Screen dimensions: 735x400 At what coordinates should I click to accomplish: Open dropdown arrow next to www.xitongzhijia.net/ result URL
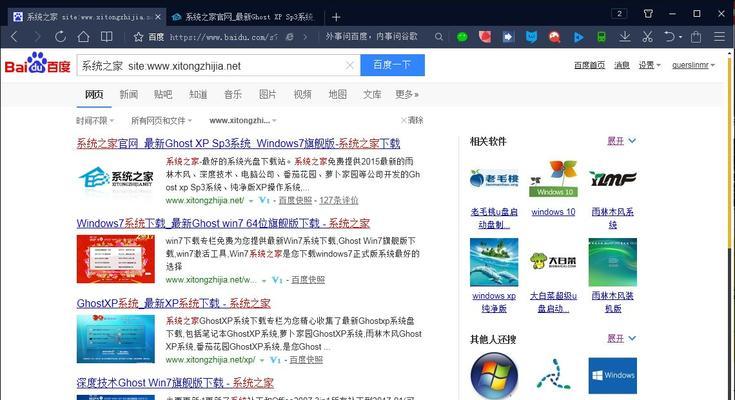coord(251,201)
